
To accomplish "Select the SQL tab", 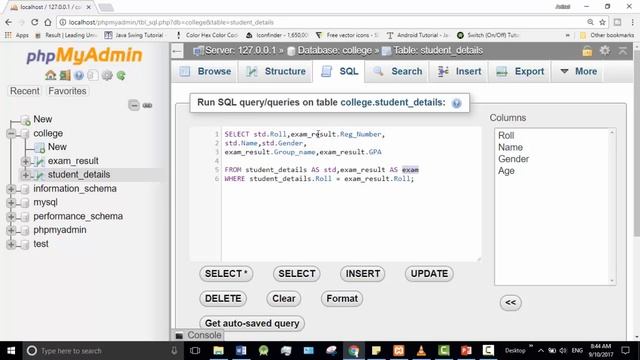I will [x=339, y=71].
